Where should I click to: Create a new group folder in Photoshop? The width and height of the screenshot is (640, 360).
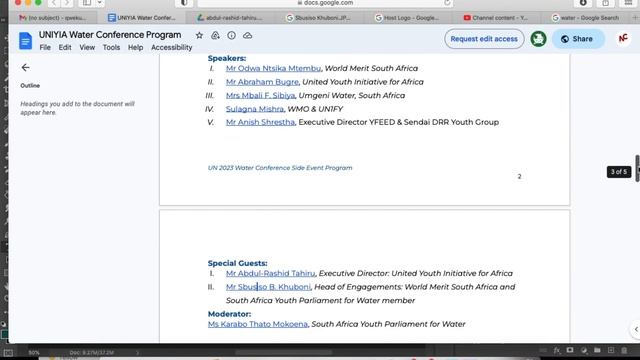(x=597, y=350)
